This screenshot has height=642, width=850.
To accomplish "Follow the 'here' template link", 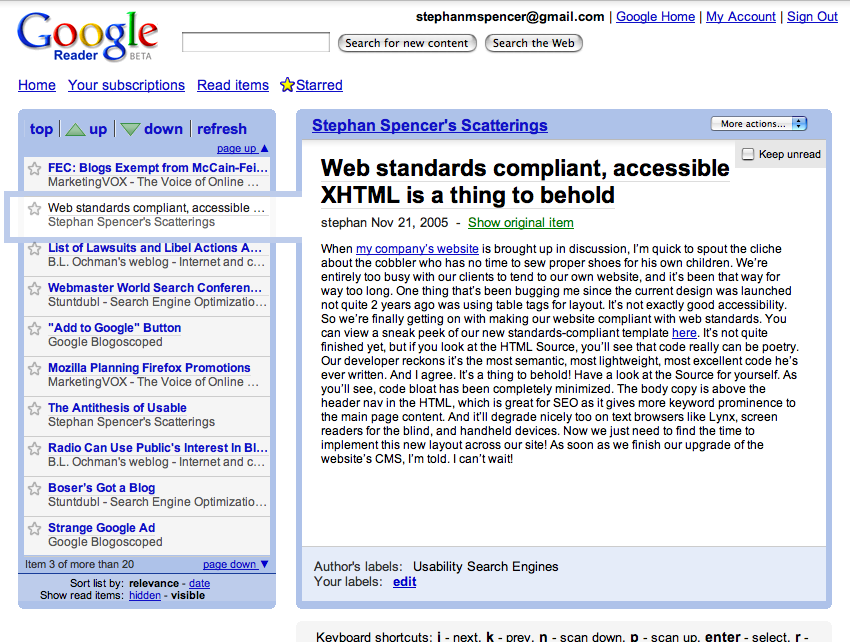I will tap(684, 333).
